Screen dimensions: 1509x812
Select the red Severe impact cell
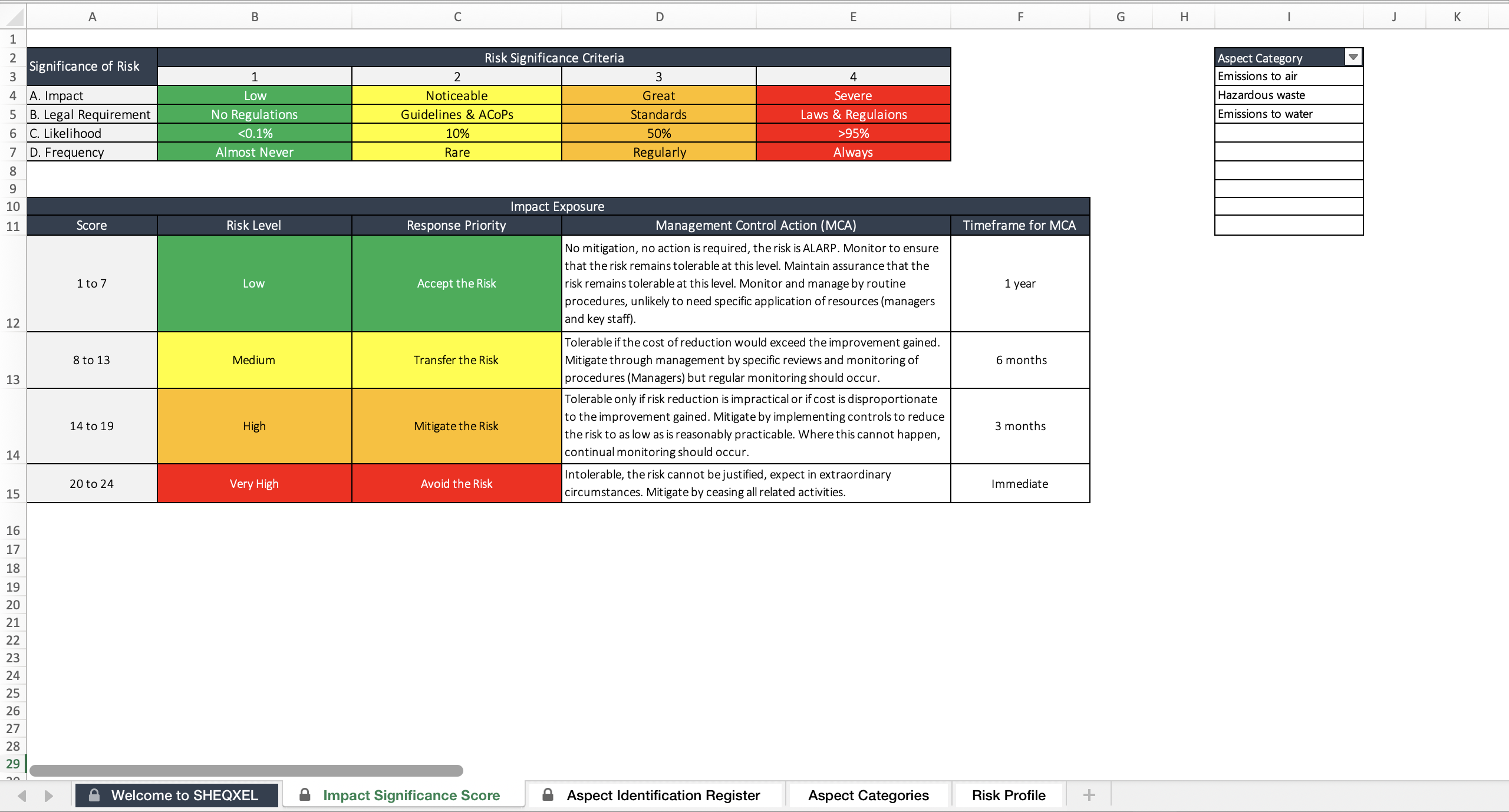coord(853,95)
